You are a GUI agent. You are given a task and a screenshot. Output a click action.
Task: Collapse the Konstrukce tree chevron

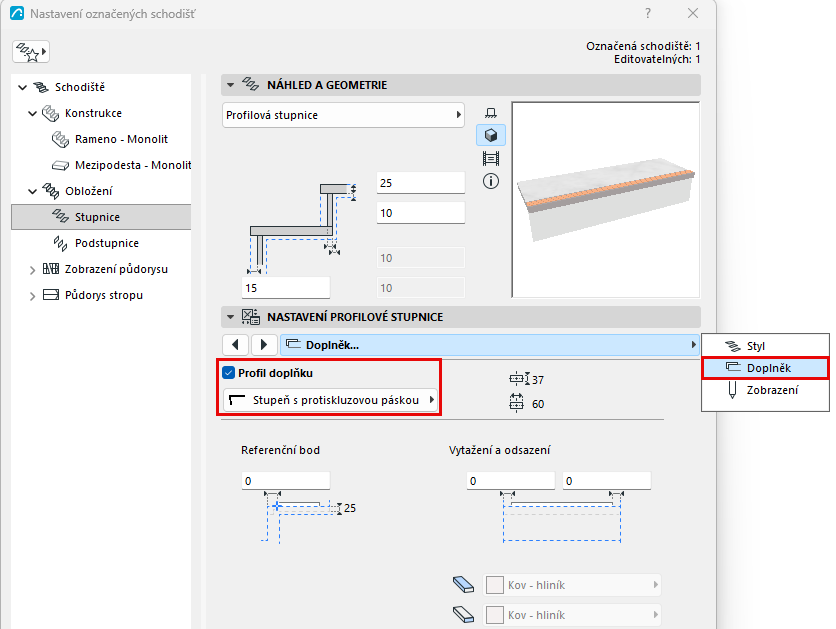33,113
